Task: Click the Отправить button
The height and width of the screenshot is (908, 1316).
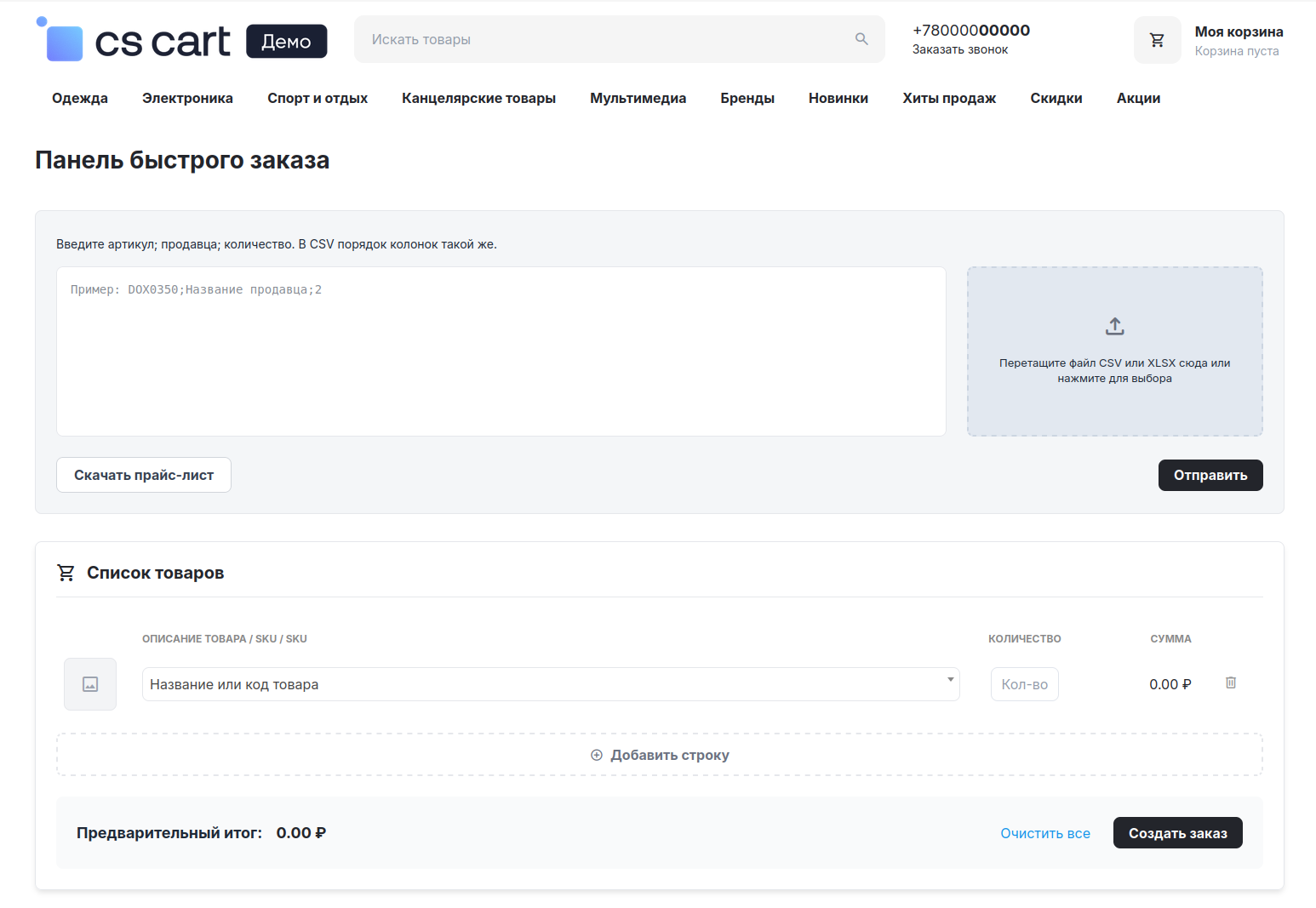Action: pyautogui.click(x=1210, y=475)
